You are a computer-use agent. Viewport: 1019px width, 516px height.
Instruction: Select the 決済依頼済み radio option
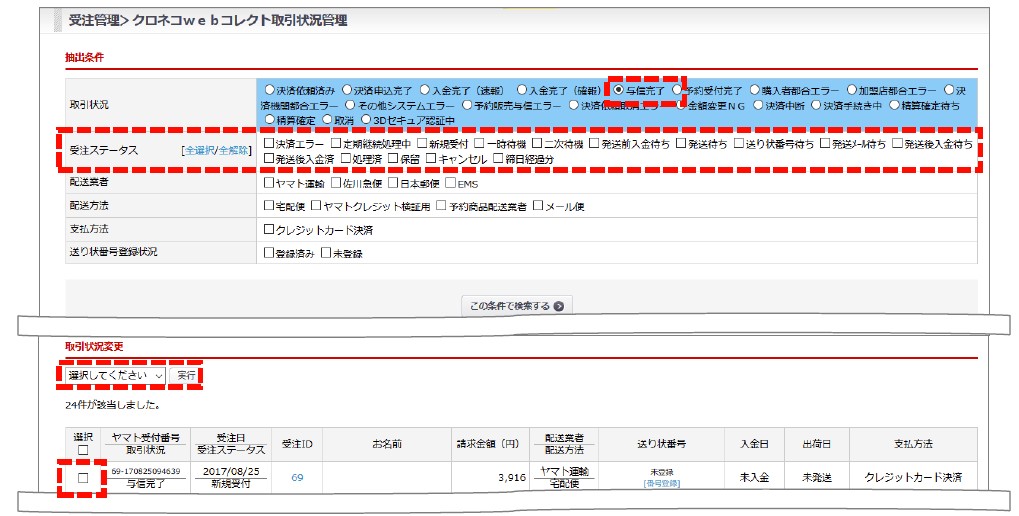tap(268, 89)
